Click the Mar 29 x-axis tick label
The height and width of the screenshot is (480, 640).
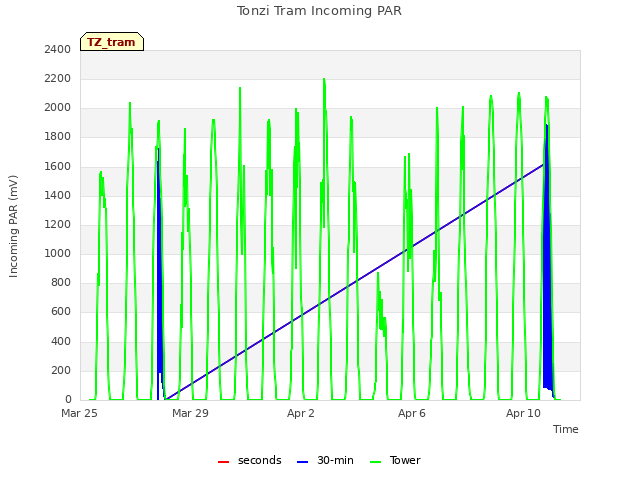coord(190,413)
